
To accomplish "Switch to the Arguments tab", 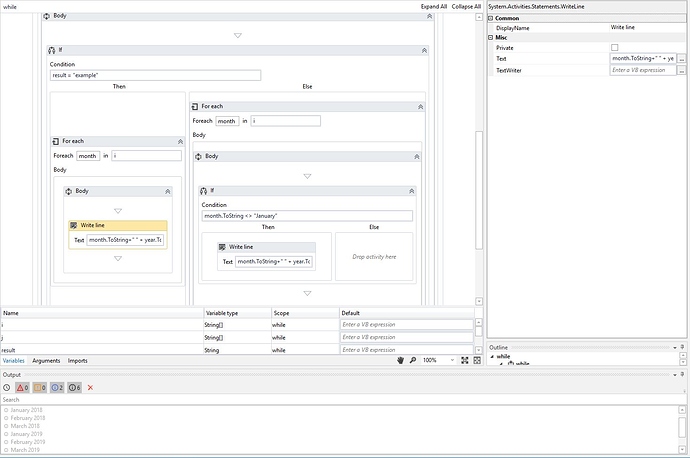I will [x=46, y=361].
